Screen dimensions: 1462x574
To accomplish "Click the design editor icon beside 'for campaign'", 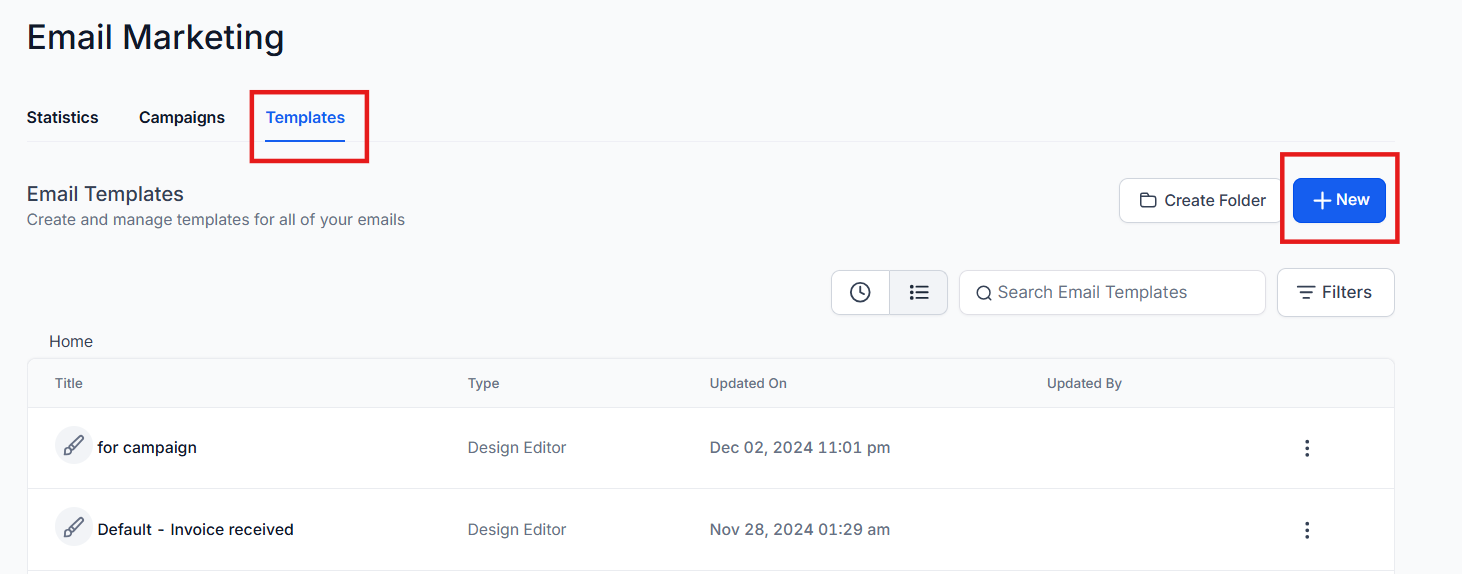I will click(x=73, y=446).
